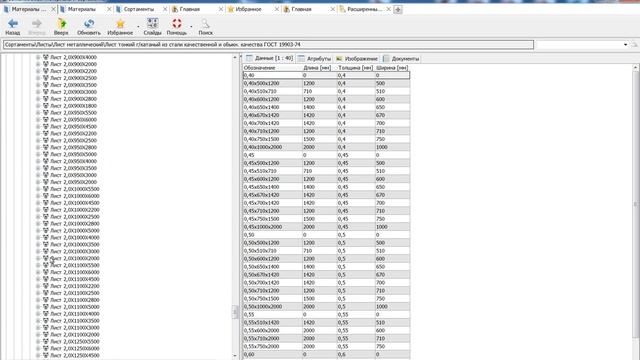The height and width of the screenshot is (360, 640).
Task: Open the Изображение tab
Action: click(x=357, y=58)
